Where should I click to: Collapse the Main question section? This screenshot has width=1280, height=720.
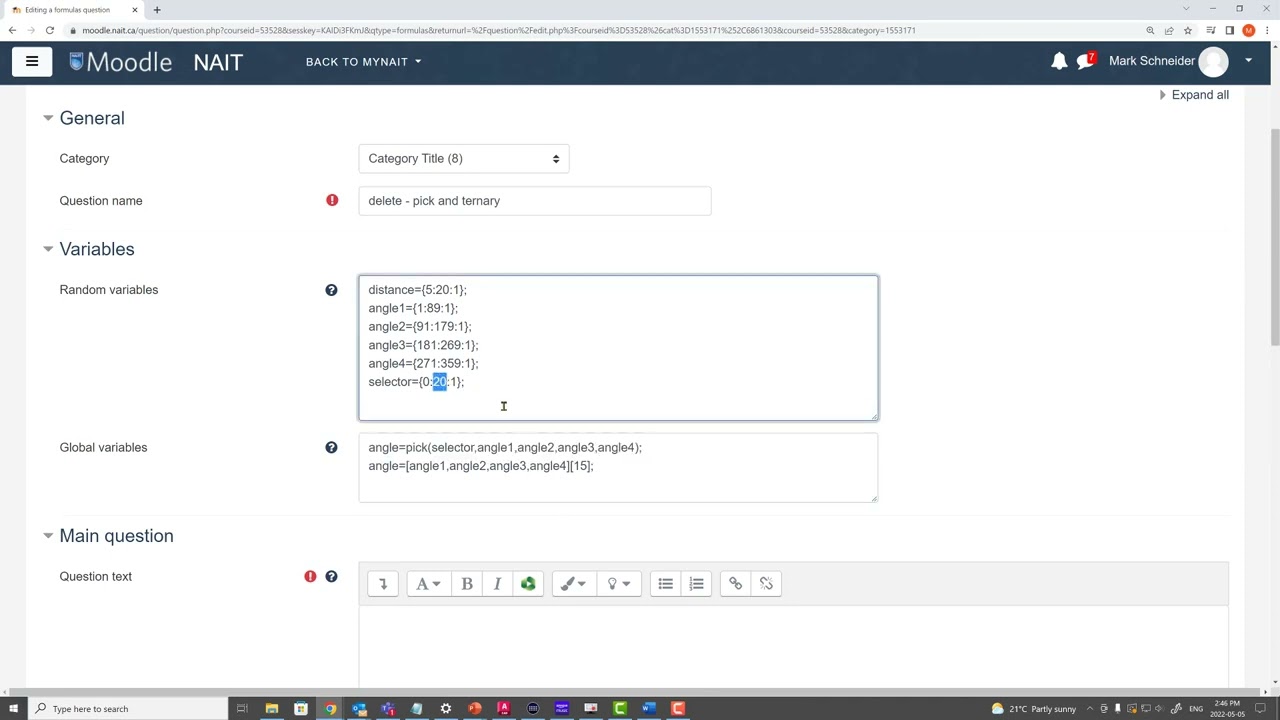pos(48,536)
